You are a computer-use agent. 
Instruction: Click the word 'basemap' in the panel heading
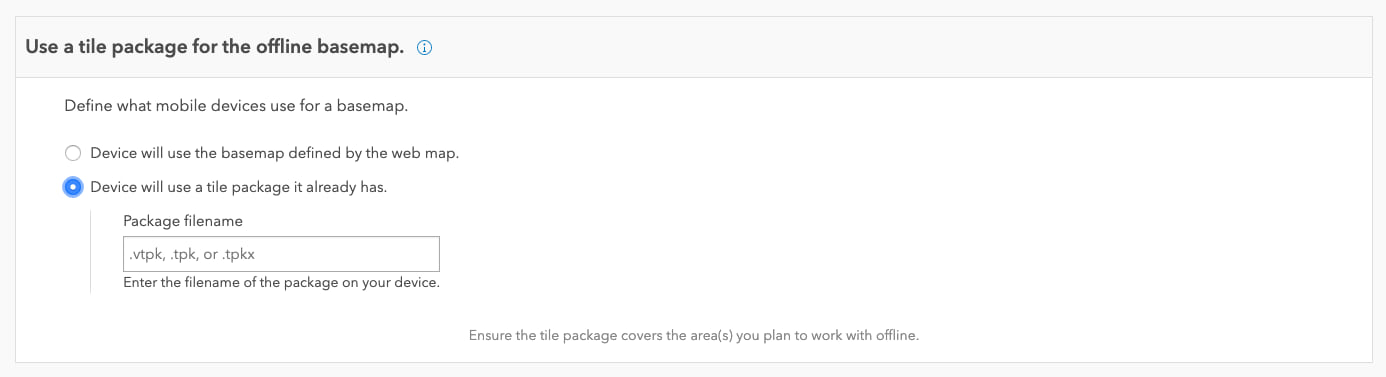pos(361,47)
